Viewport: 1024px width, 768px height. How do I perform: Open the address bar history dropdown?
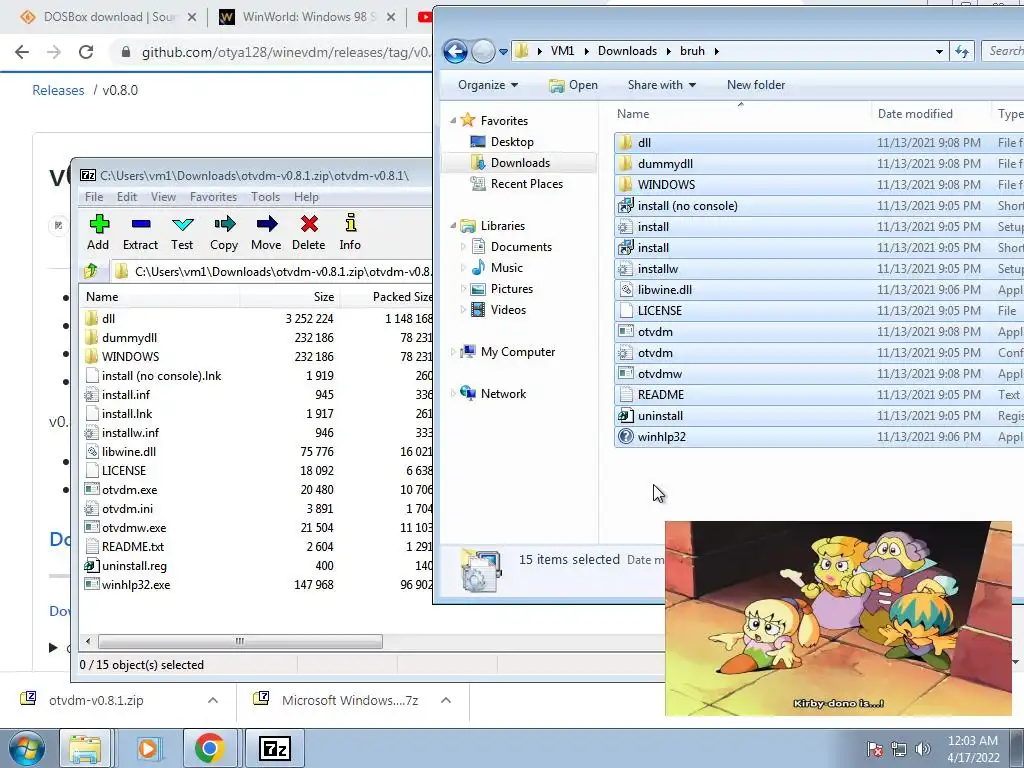pos(939,51)
